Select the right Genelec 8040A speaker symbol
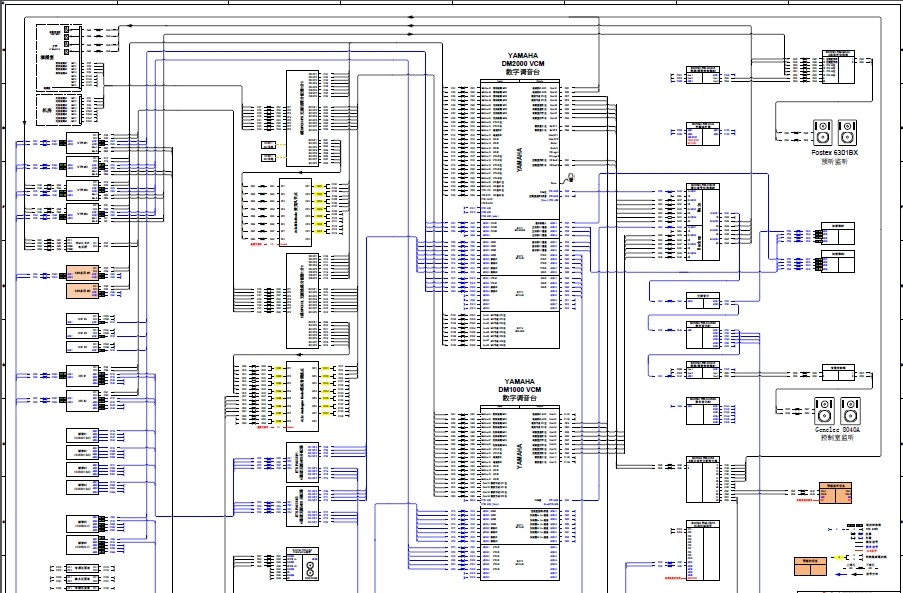The height and width of the screenshot is (593, 903). [x=850, y=411]
